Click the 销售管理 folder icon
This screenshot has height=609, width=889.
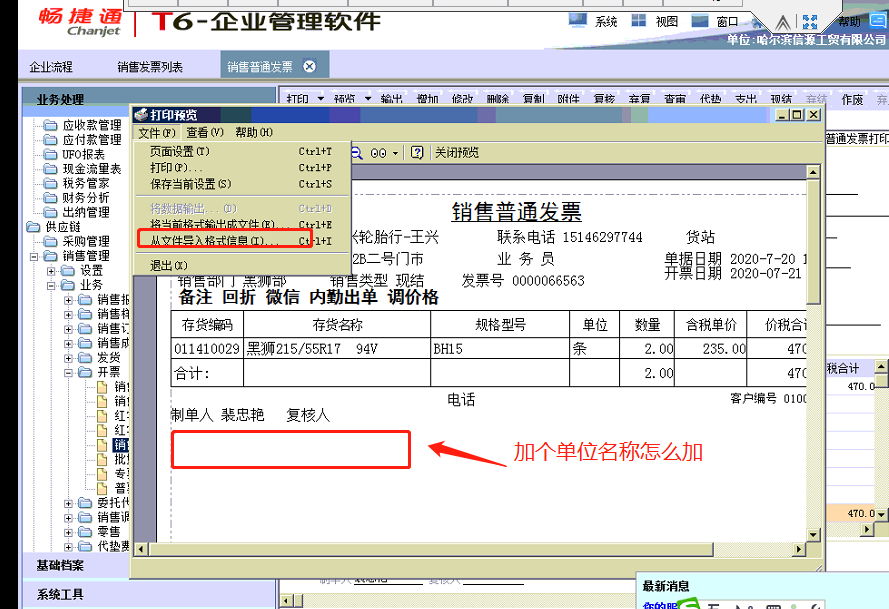click(50, 256)
